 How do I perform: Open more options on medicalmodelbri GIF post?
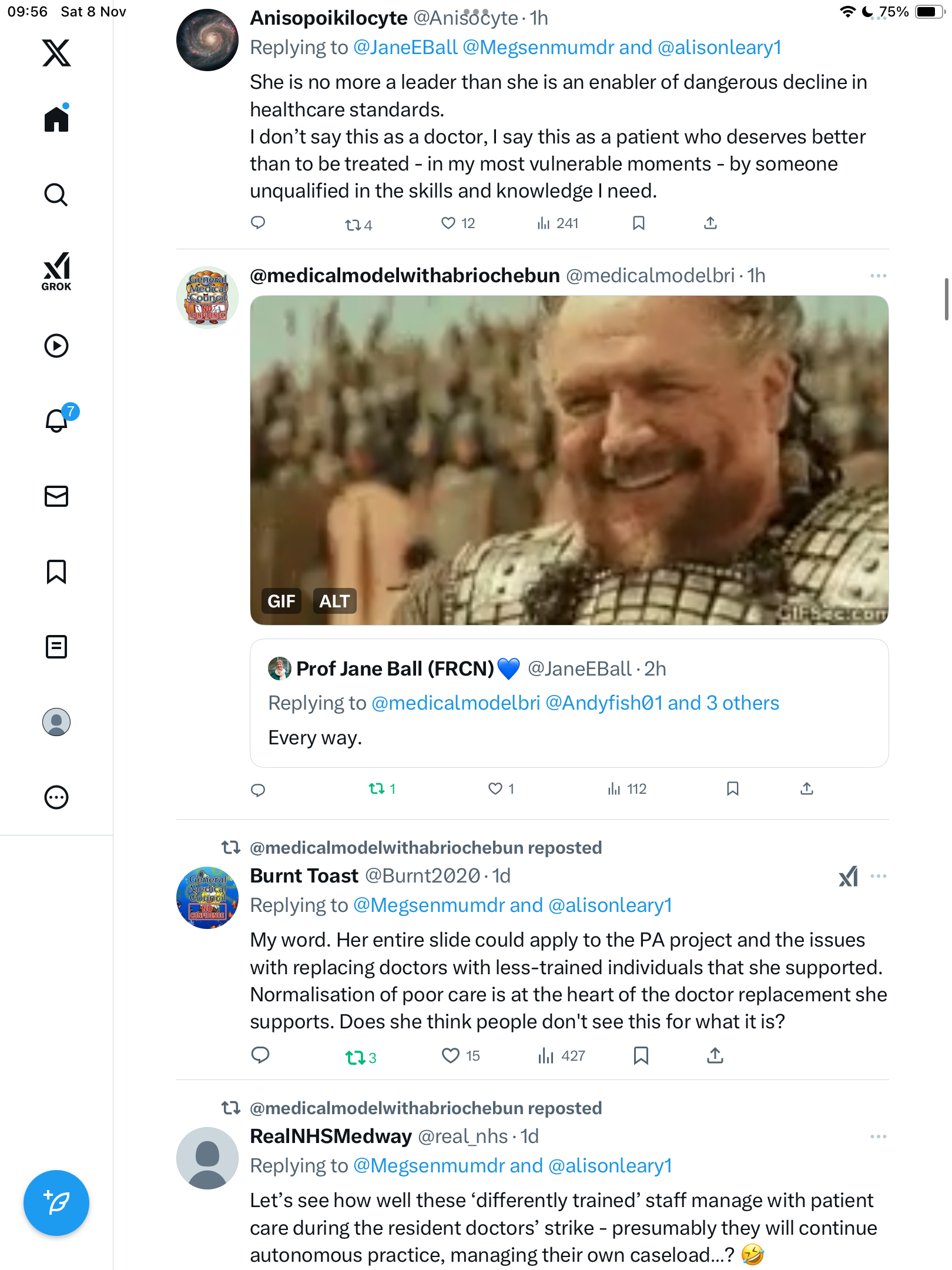coord(878,276)
